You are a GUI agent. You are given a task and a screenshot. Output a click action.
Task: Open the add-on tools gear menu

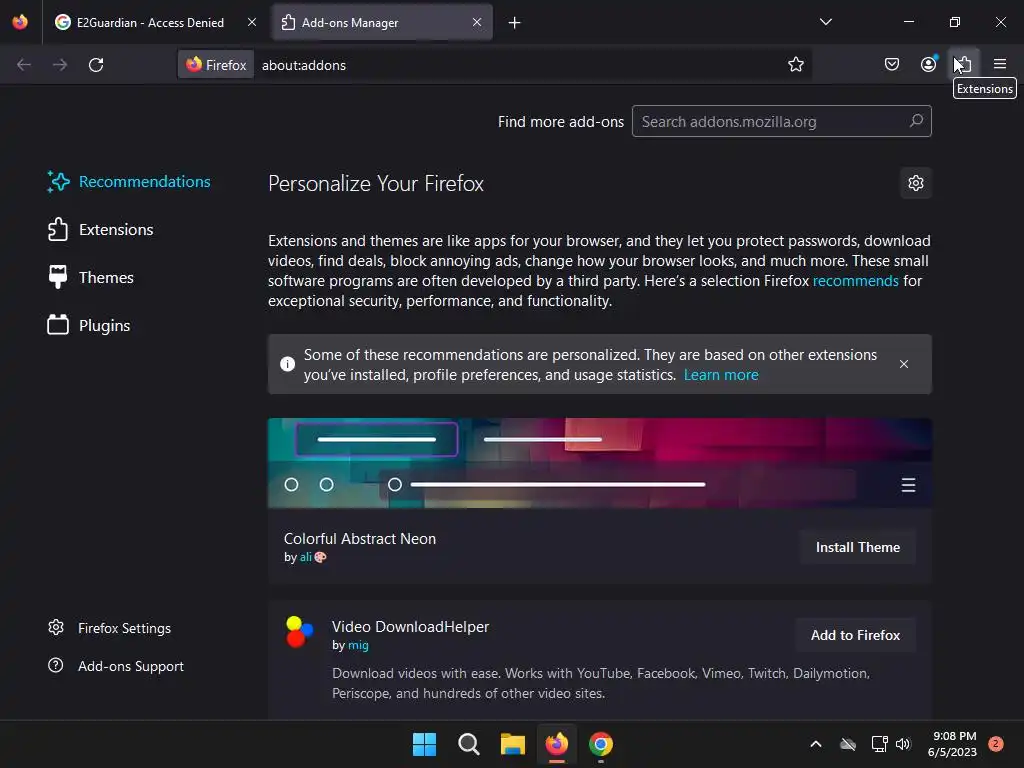point(916,183)
